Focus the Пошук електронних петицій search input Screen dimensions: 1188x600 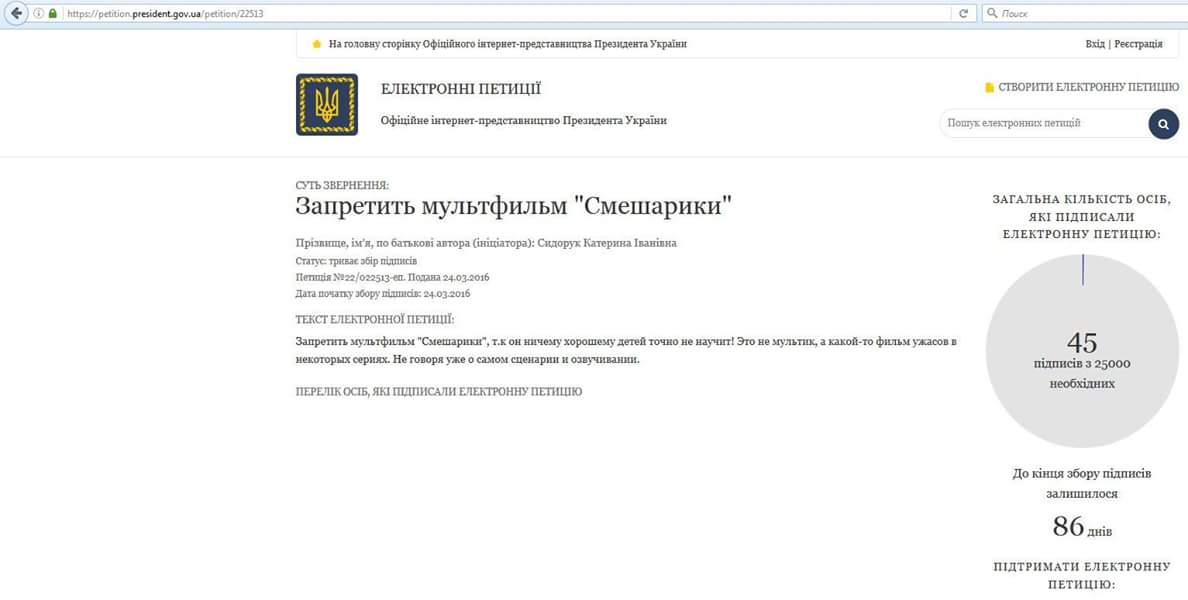point(1044,123)
